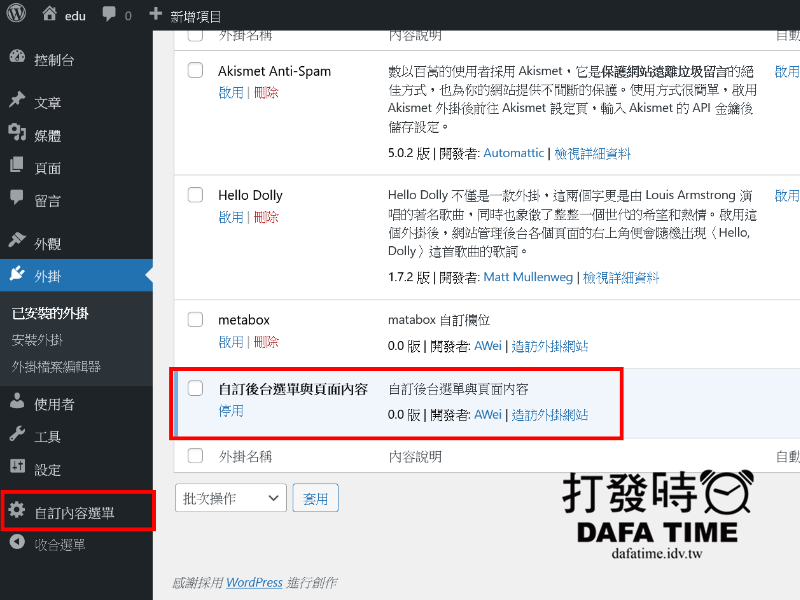The width and height of the screenshot is (800, 600).
Task: Tick the select-all checkbox in the table footer
Action: pos(195,455)
